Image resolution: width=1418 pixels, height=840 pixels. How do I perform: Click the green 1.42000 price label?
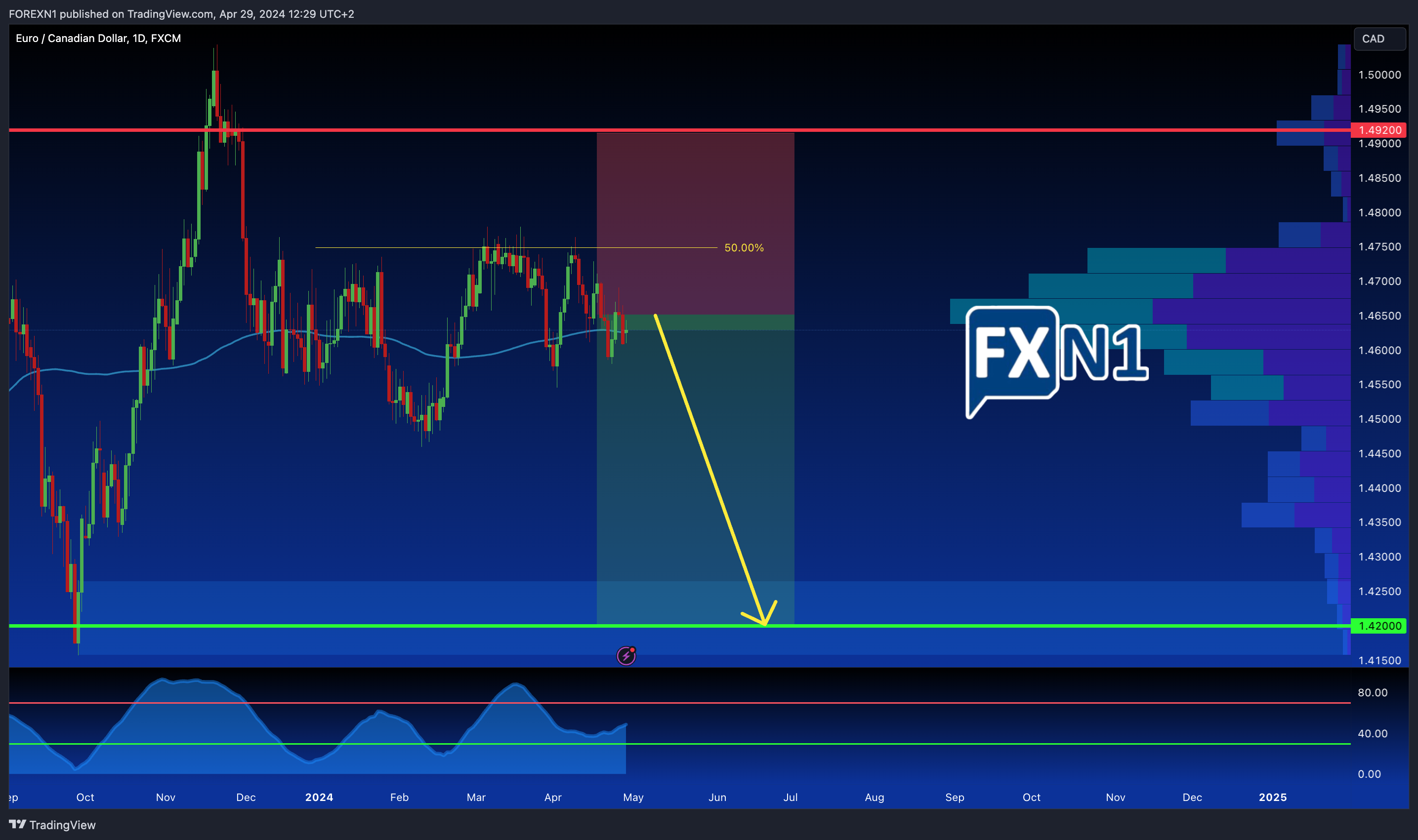pos(1379,626)
